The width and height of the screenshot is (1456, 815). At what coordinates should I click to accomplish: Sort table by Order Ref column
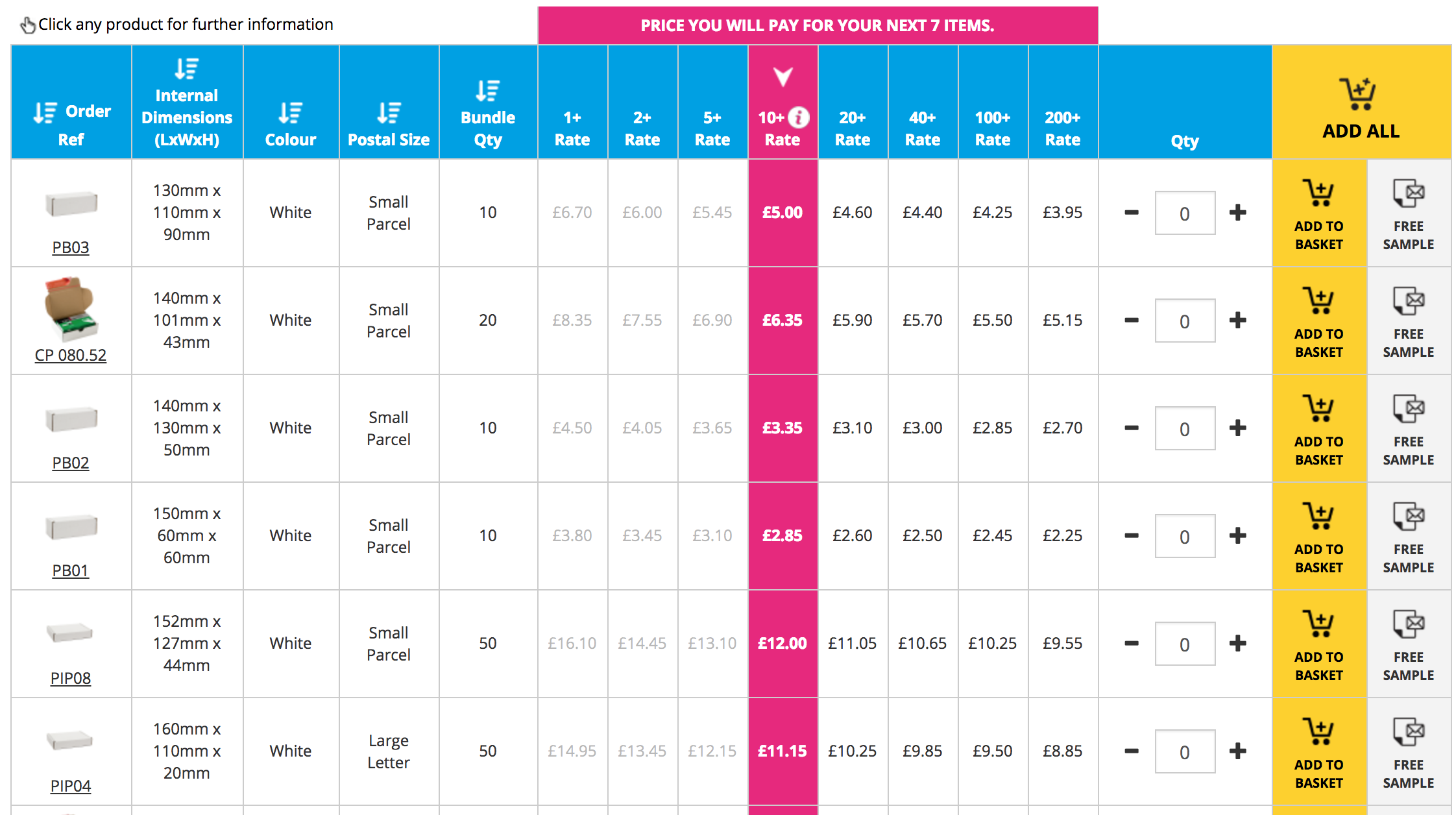pos(45,112)
